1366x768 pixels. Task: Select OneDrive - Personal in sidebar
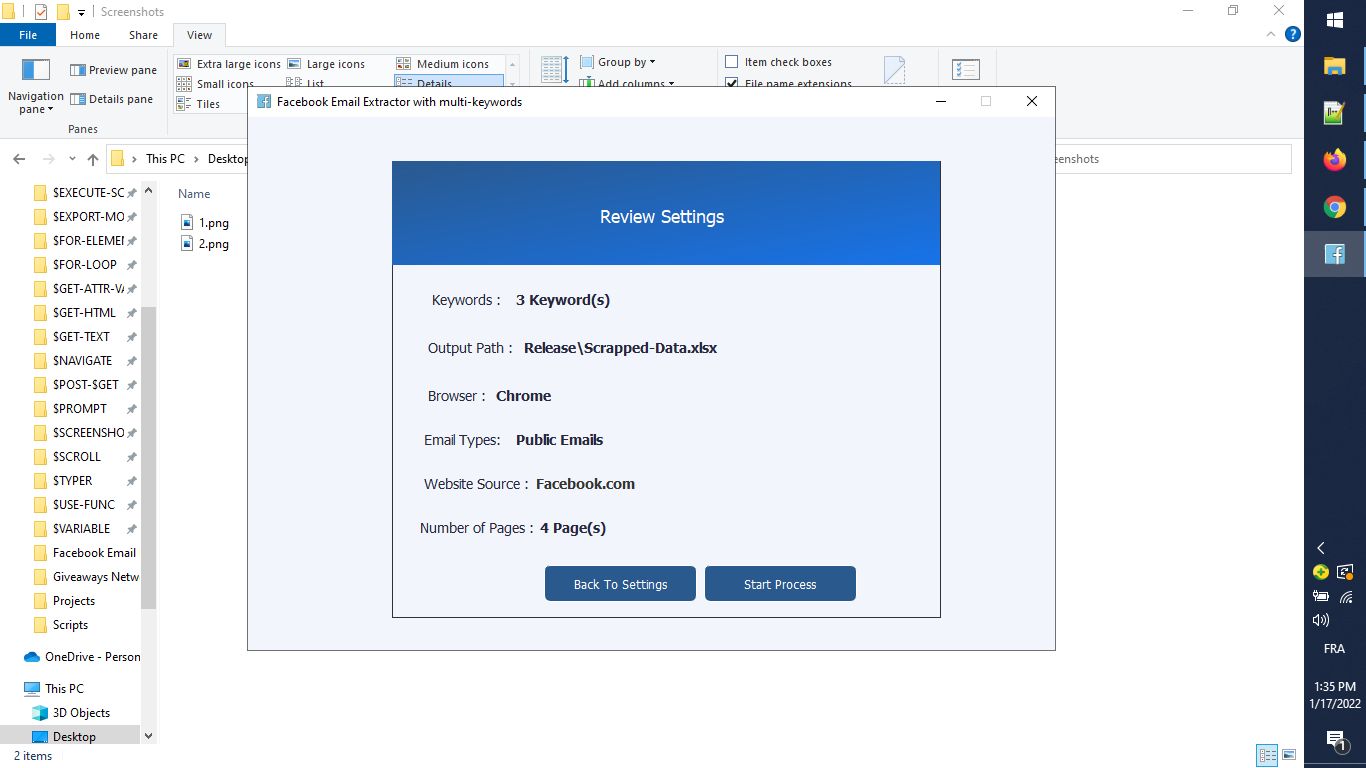coord(82,657)
